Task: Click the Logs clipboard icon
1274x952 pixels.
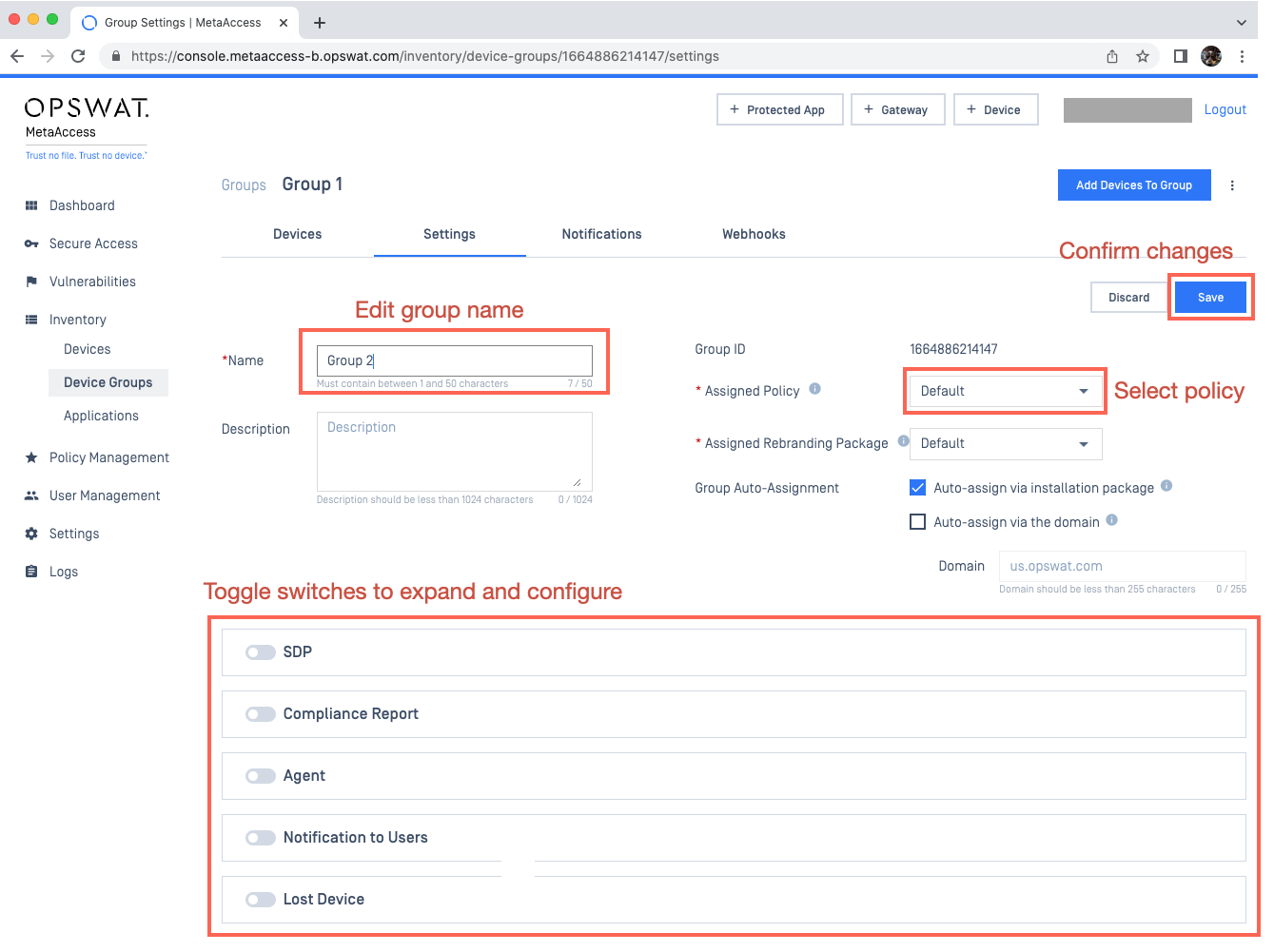Action: click(x=31, y=572)
